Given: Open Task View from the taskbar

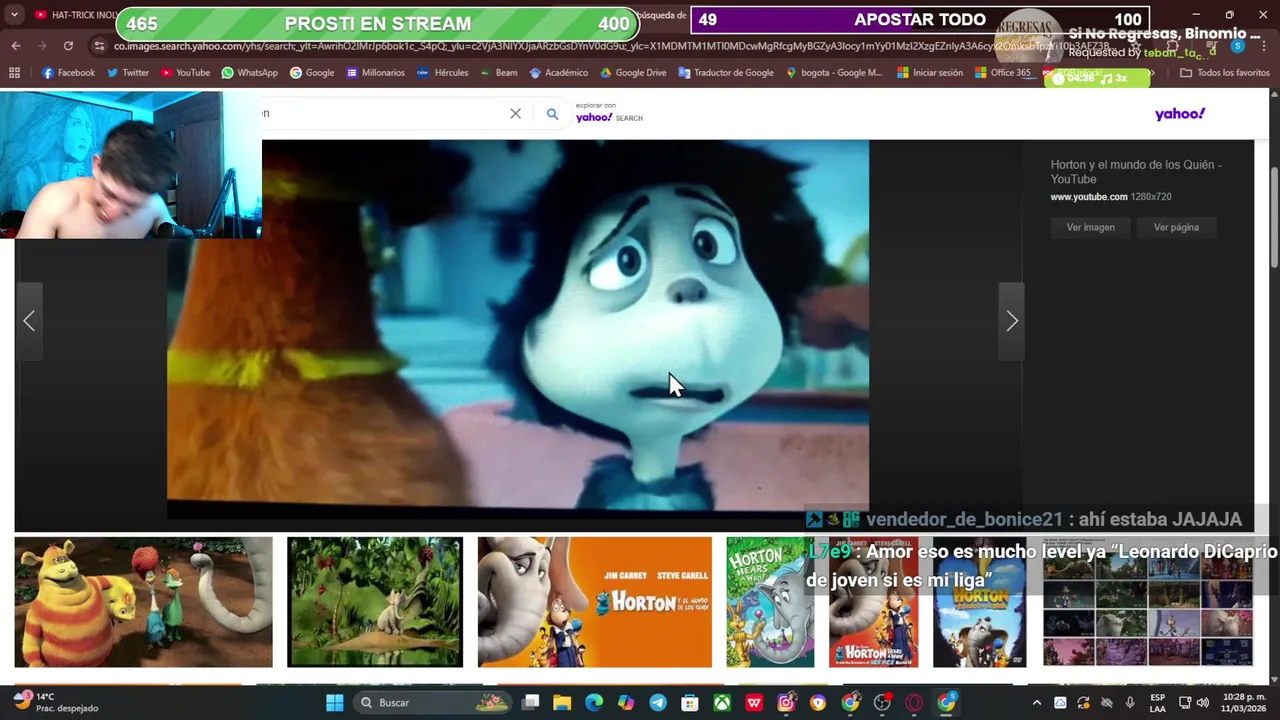Looking at the screenshot, I should pyautogui.click(x=530, y=702).
